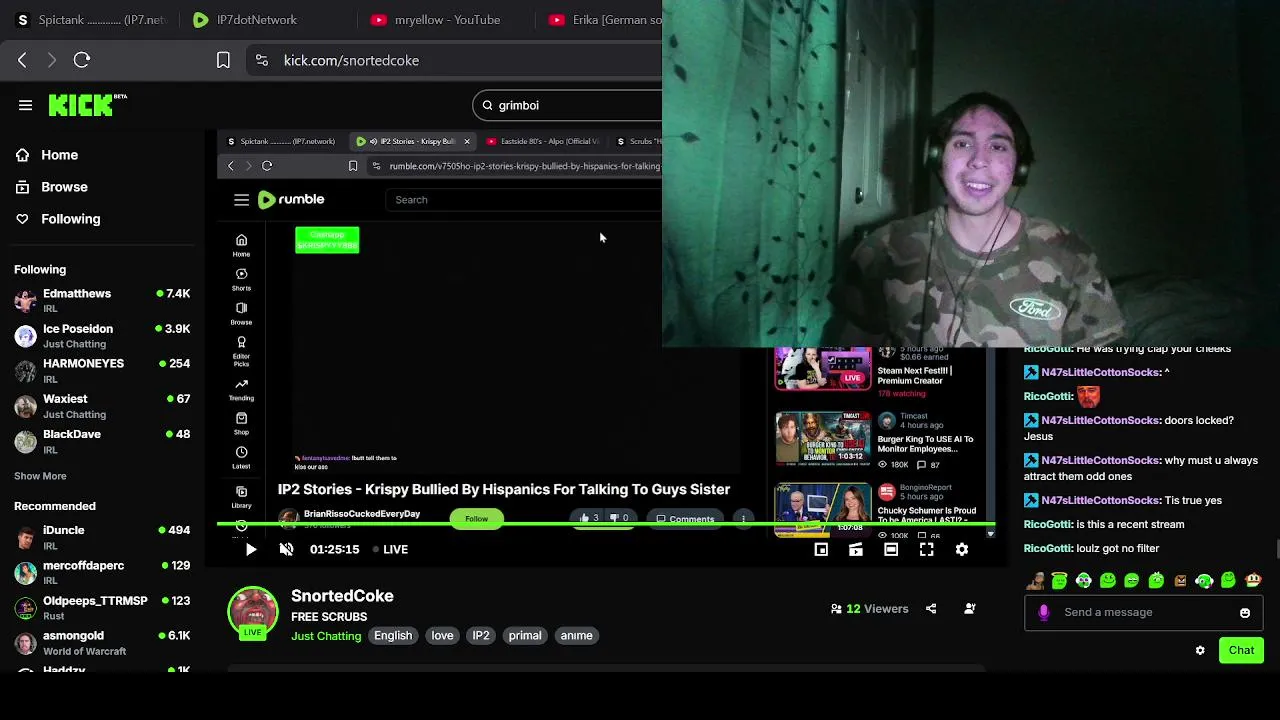Open recommended channel mercoffdaperc
1280x720 pixels.
[x=102, y=572]
